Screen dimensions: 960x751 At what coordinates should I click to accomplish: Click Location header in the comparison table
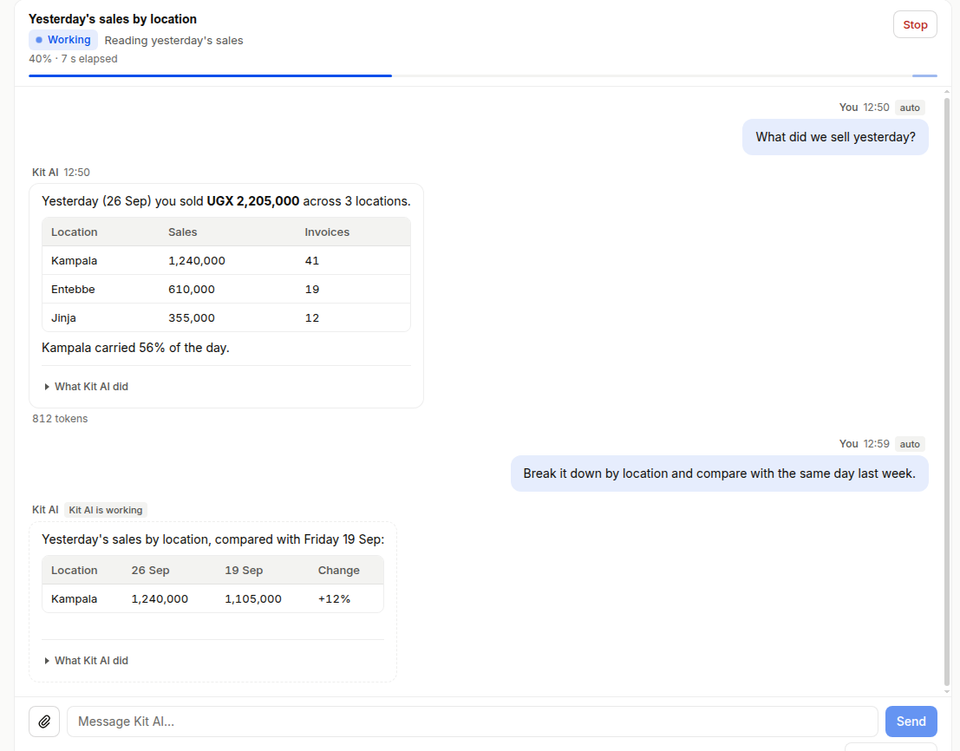pyautogui.click(x=74, y=570)
